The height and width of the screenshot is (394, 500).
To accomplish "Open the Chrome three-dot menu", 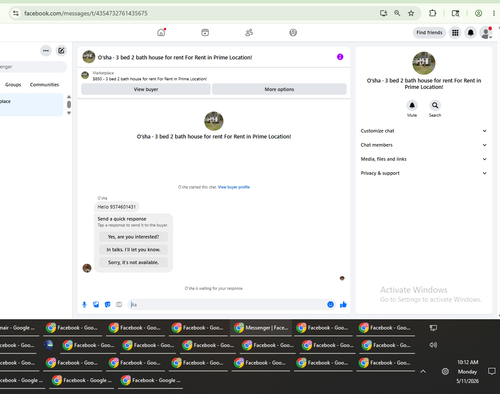I will (x=494, y=13).
